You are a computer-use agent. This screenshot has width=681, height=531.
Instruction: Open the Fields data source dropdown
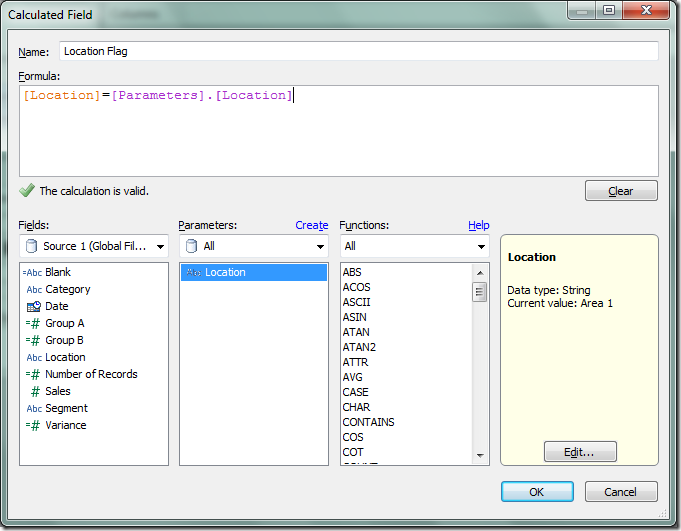[94, 246]
